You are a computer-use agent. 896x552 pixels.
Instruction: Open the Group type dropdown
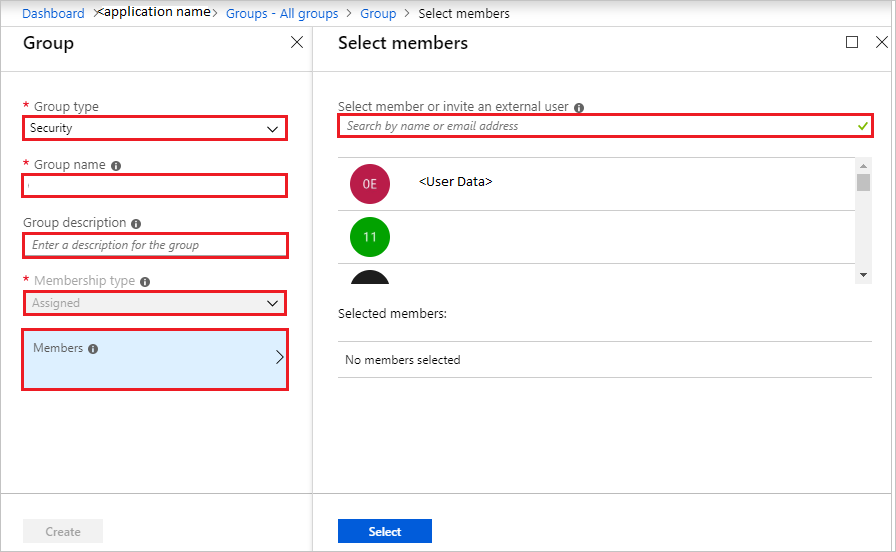[155, 128]
